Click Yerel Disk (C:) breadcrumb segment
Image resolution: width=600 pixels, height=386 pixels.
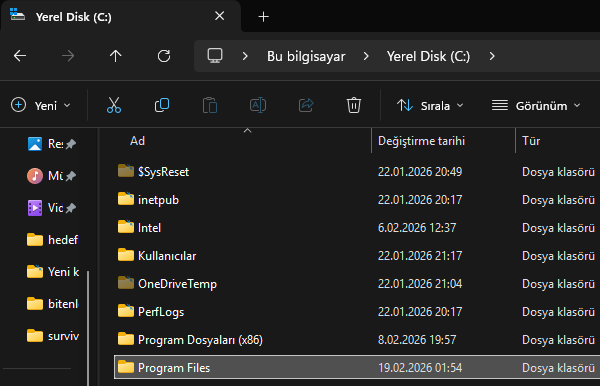pyautogui.click(x=428, y=56)
